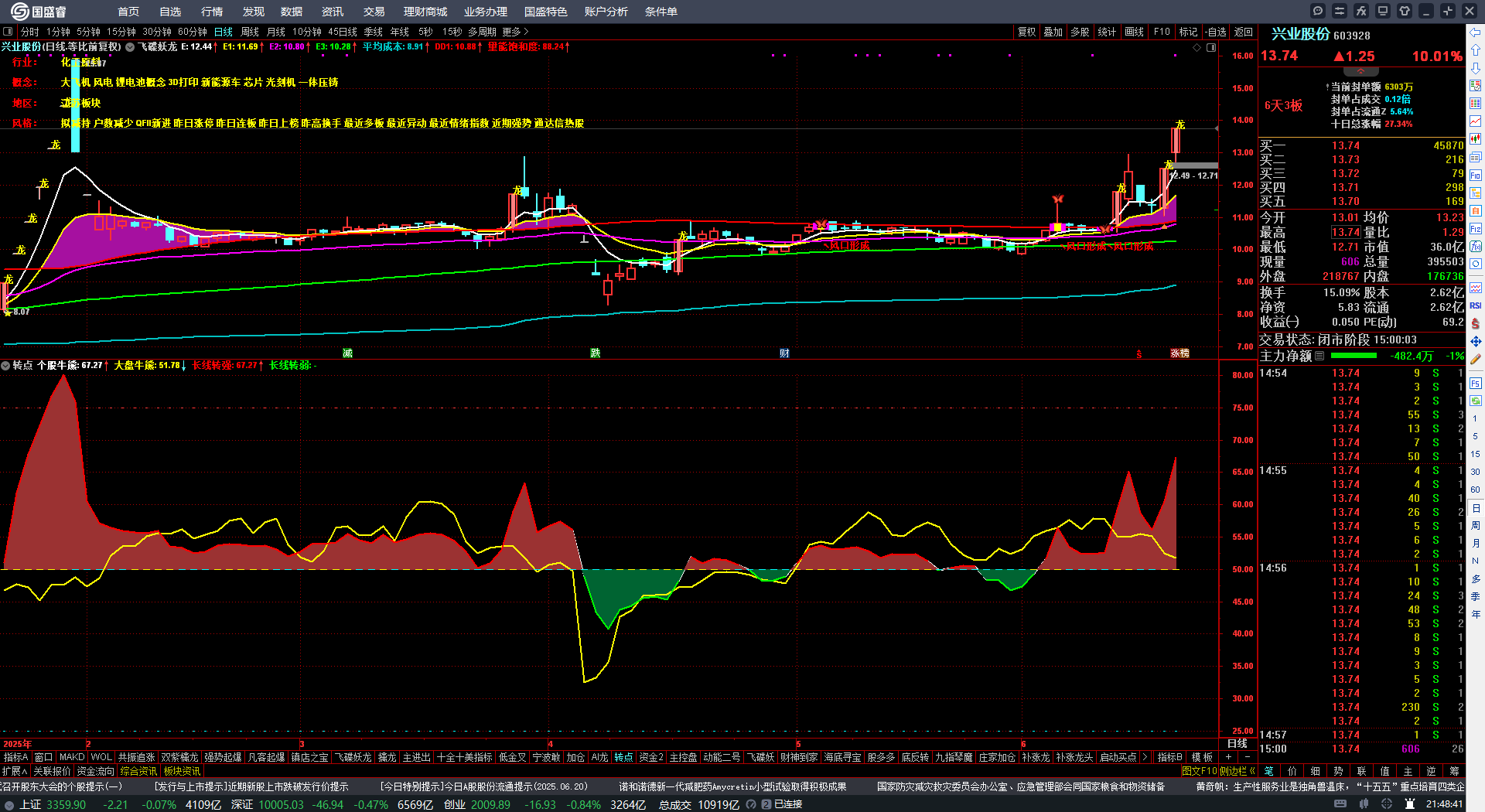Click the 主力进出 indicator button

click(x=417, y=757)
